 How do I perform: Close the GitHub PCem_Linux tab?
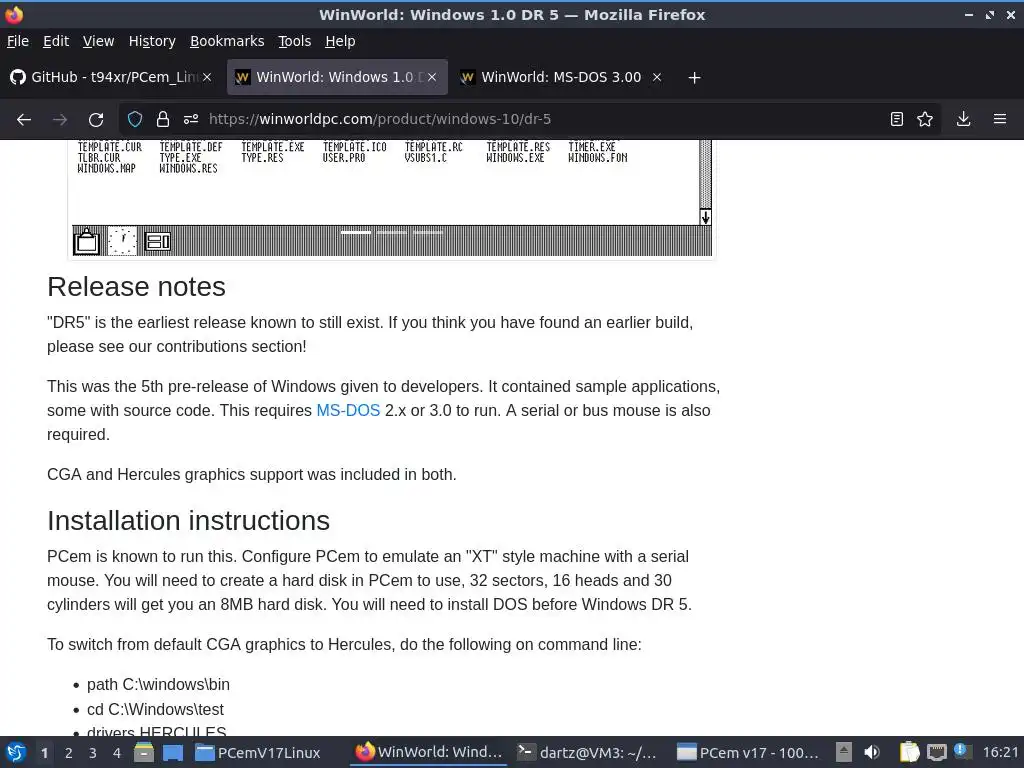tap(206, 77)
